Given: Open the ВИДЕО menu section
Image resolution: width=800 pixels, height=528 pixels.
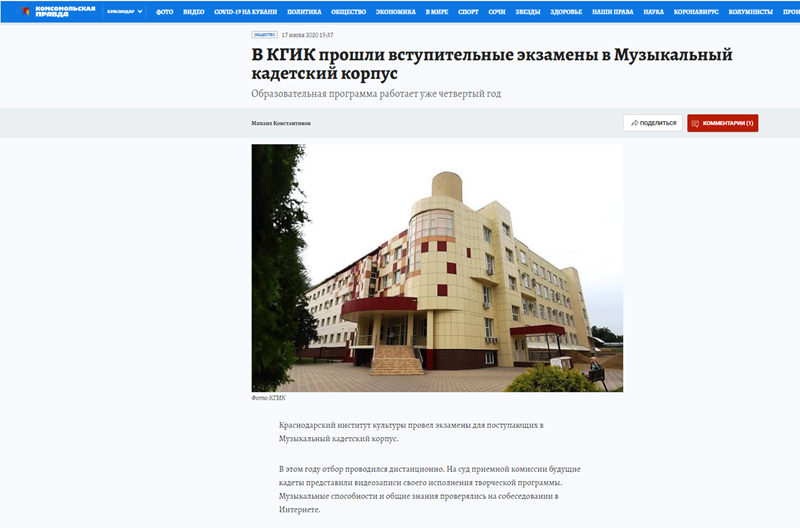Looking at the screenshot, I should point(193,12).
